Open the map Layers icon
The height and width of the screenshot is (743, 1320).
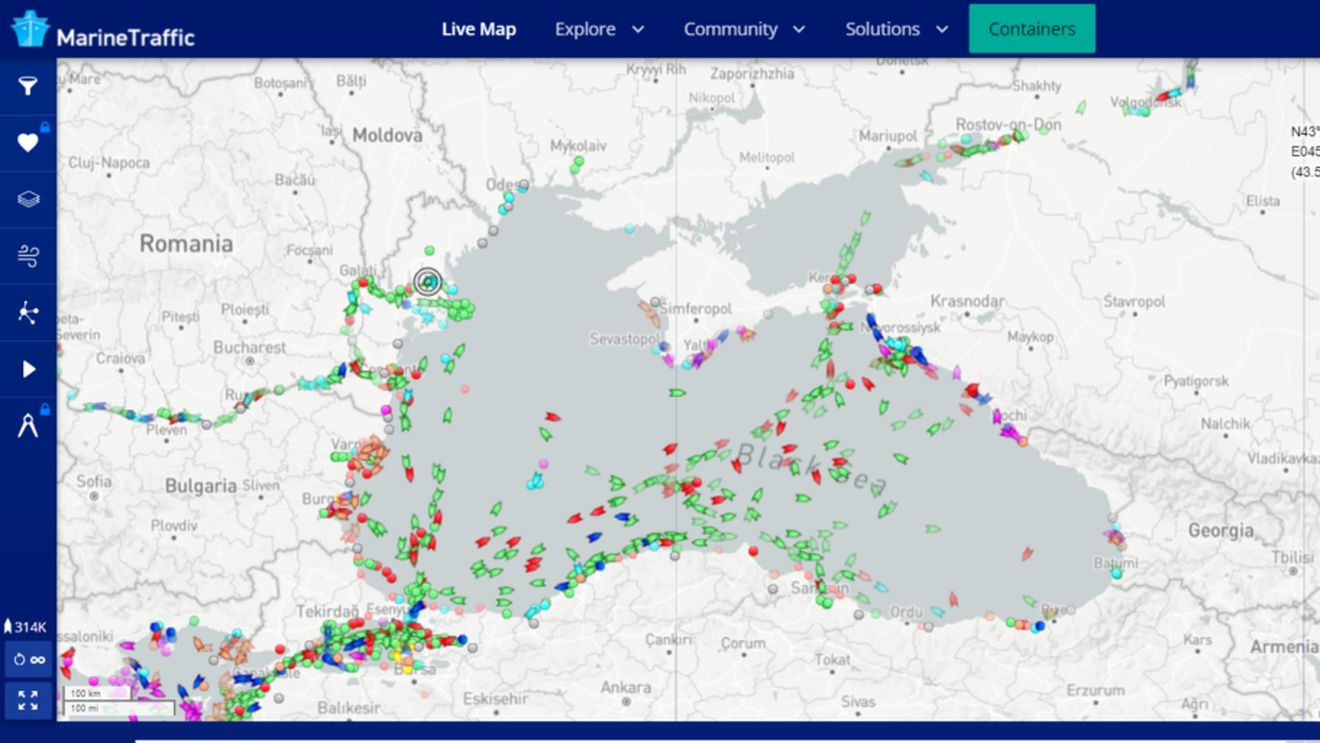click(x=28, y=199)
